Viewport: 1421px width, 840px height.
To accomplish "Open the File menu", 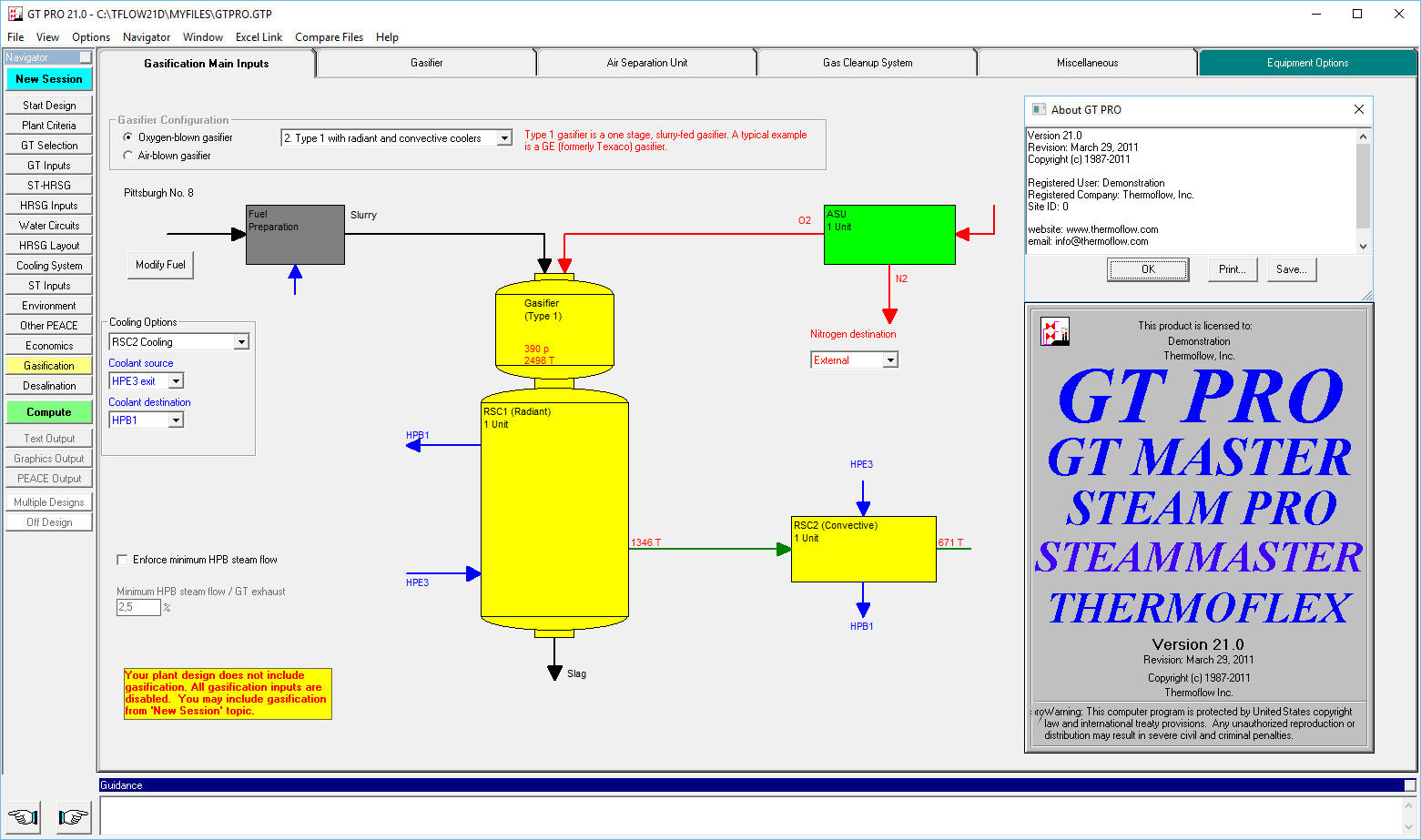I will pyautogui.click(x=15, y=37).
